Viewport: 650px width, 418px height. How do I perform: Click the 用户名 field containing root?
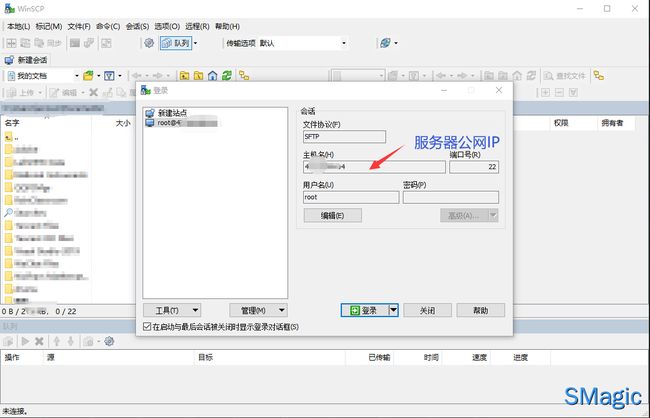pos(351,197)
